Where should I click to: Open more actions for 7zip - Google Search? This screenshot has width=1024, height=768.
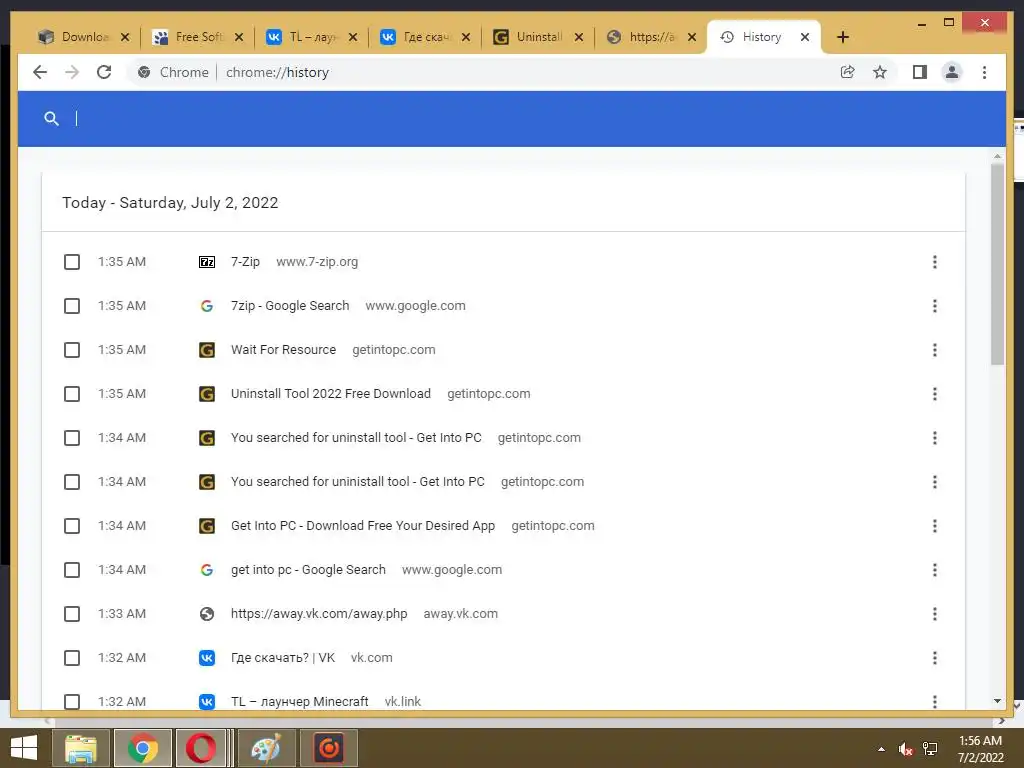(x=935, y=306)
